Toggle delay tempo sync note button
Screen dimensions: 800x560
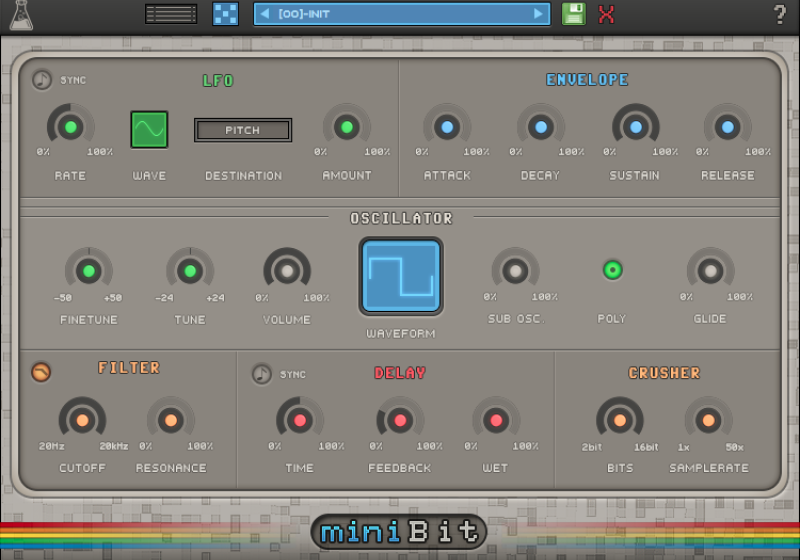[262, 373]
